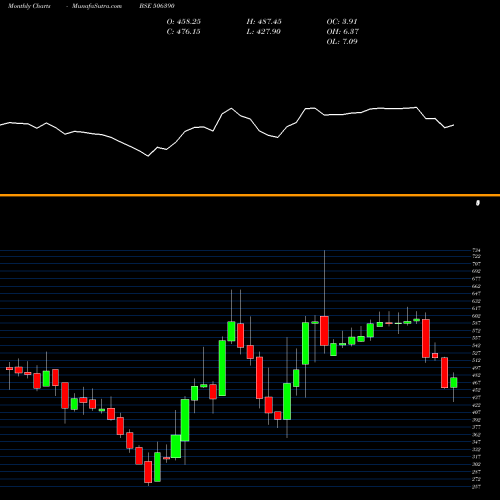Click the 617 price axis label
Viewport: 500px width, 500px height.
click(476, 308)
